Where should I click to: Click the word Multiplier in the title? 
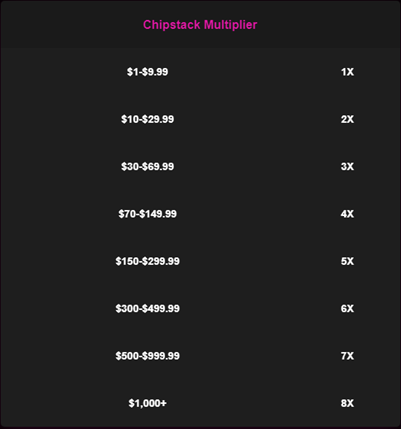point(230,25)
